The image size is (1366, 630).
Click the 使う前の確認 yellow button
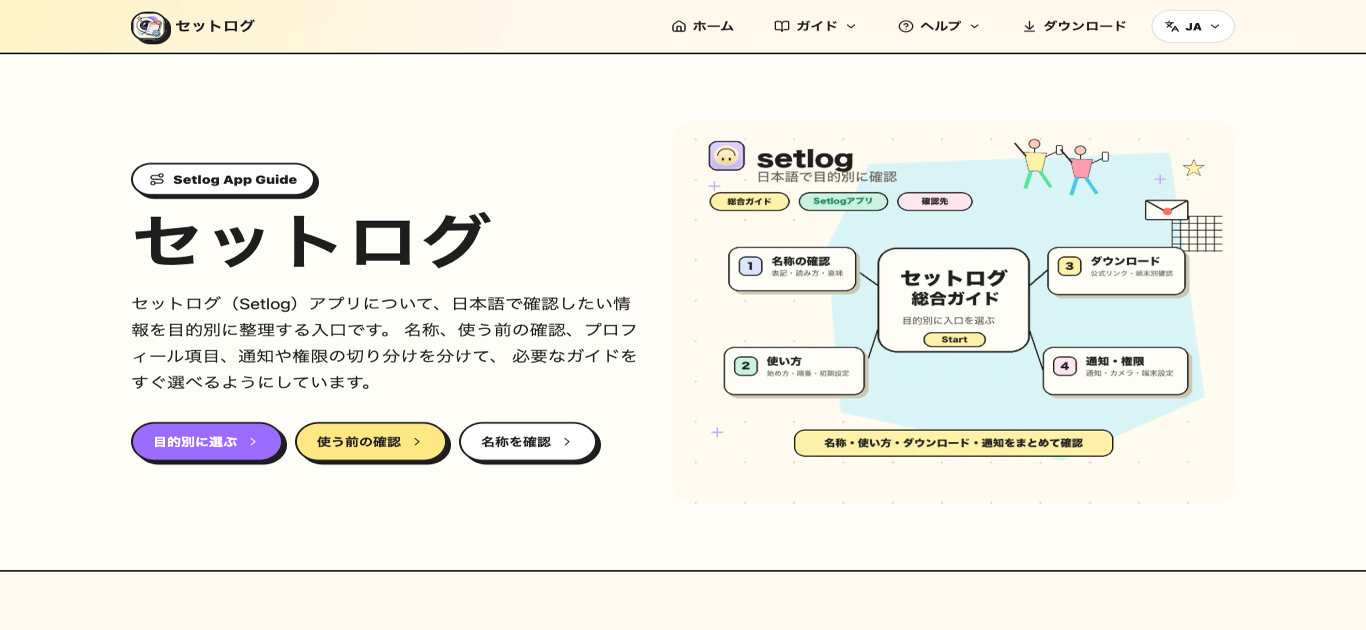click(371, 442)
